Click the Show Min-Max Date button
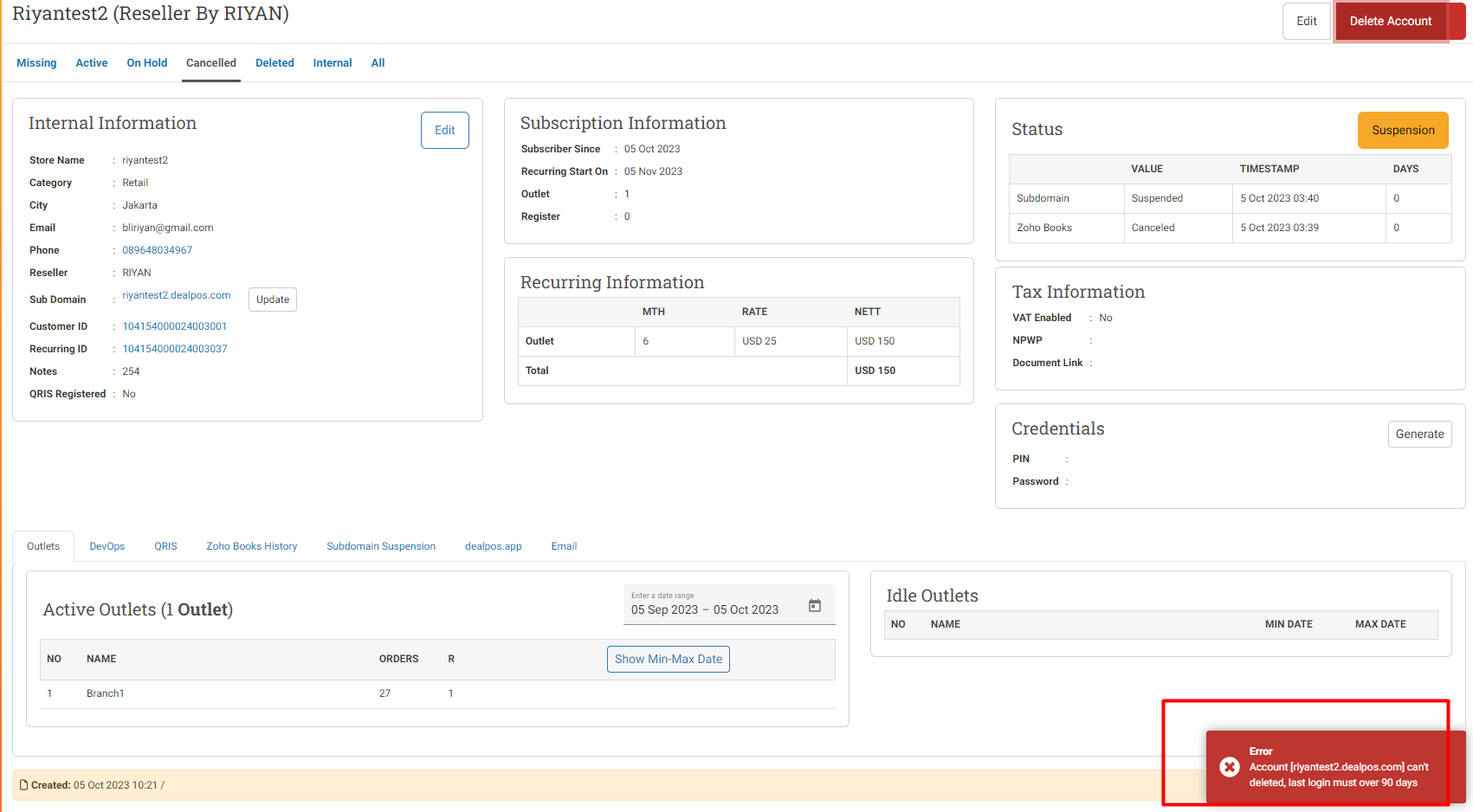1473x812 pixels. click(669, 659)
